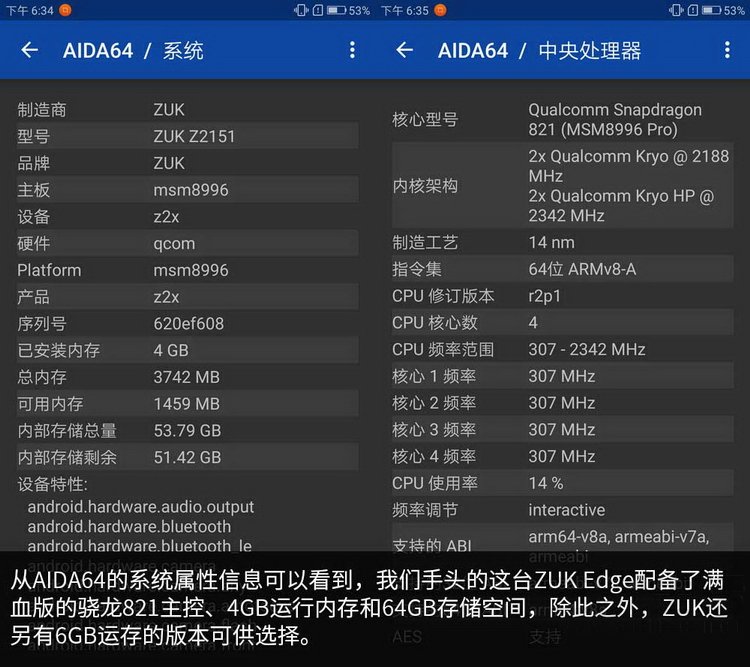Viewport: 750px width, 667px height.
Task: Select the 可用内存 1459 MB row
Action: tap(188, 404)
